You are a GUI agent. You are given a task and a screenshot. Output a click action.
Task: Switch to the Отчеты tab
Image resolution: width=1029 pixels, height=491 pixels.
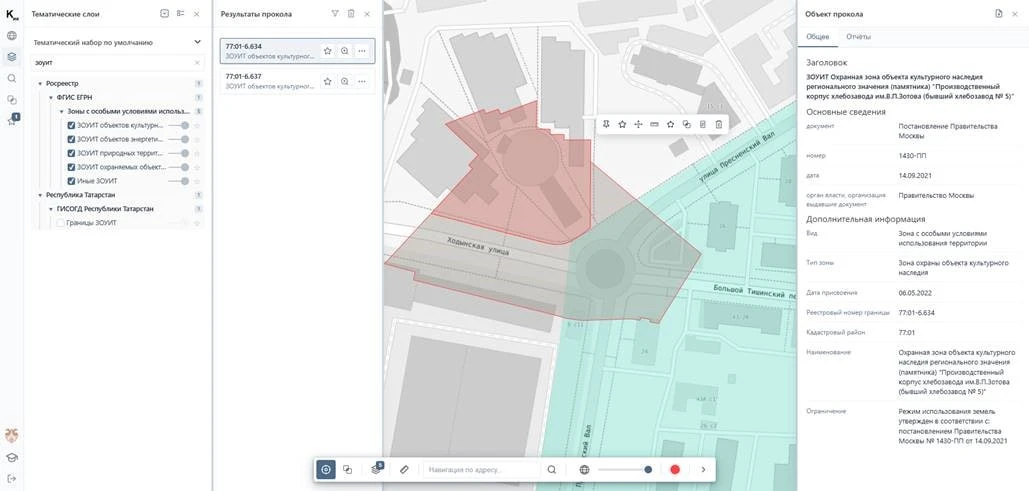858,37
